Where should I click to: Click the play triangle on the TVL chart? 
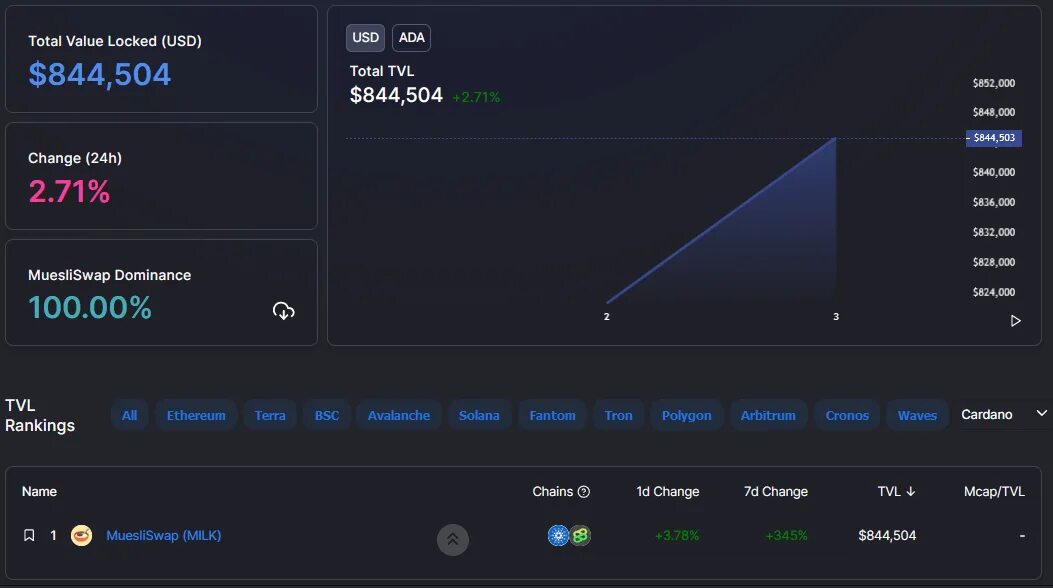(1015, 321)
